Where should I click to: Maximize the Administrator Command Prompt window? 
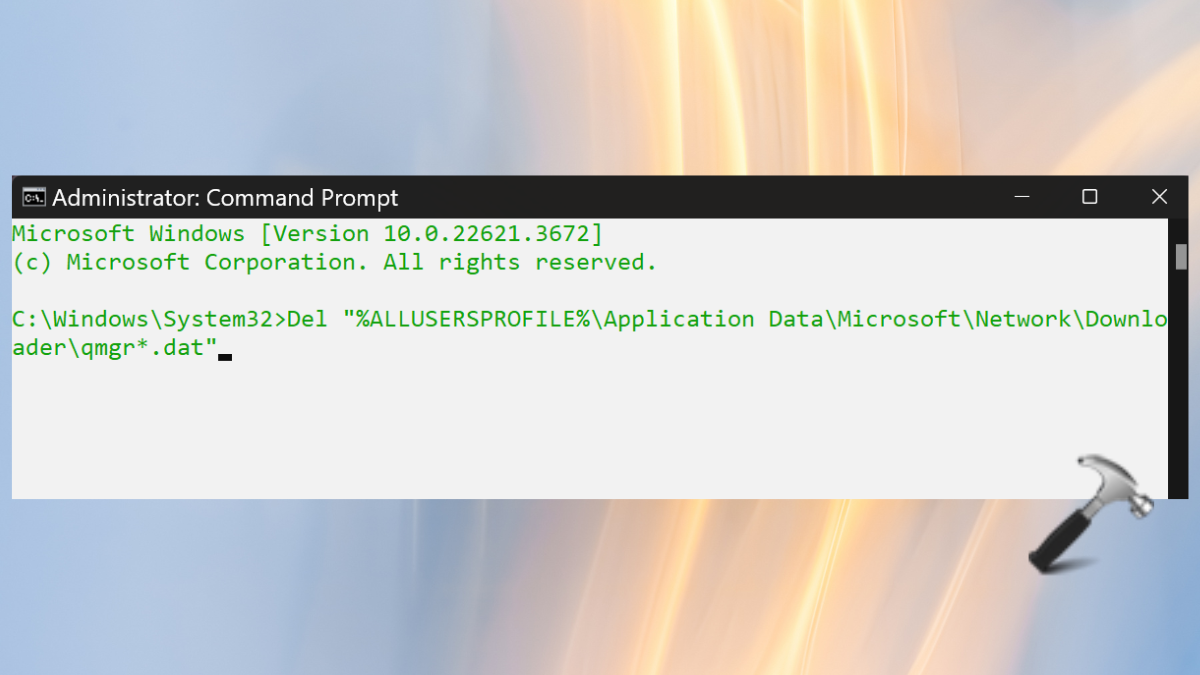1090,197
